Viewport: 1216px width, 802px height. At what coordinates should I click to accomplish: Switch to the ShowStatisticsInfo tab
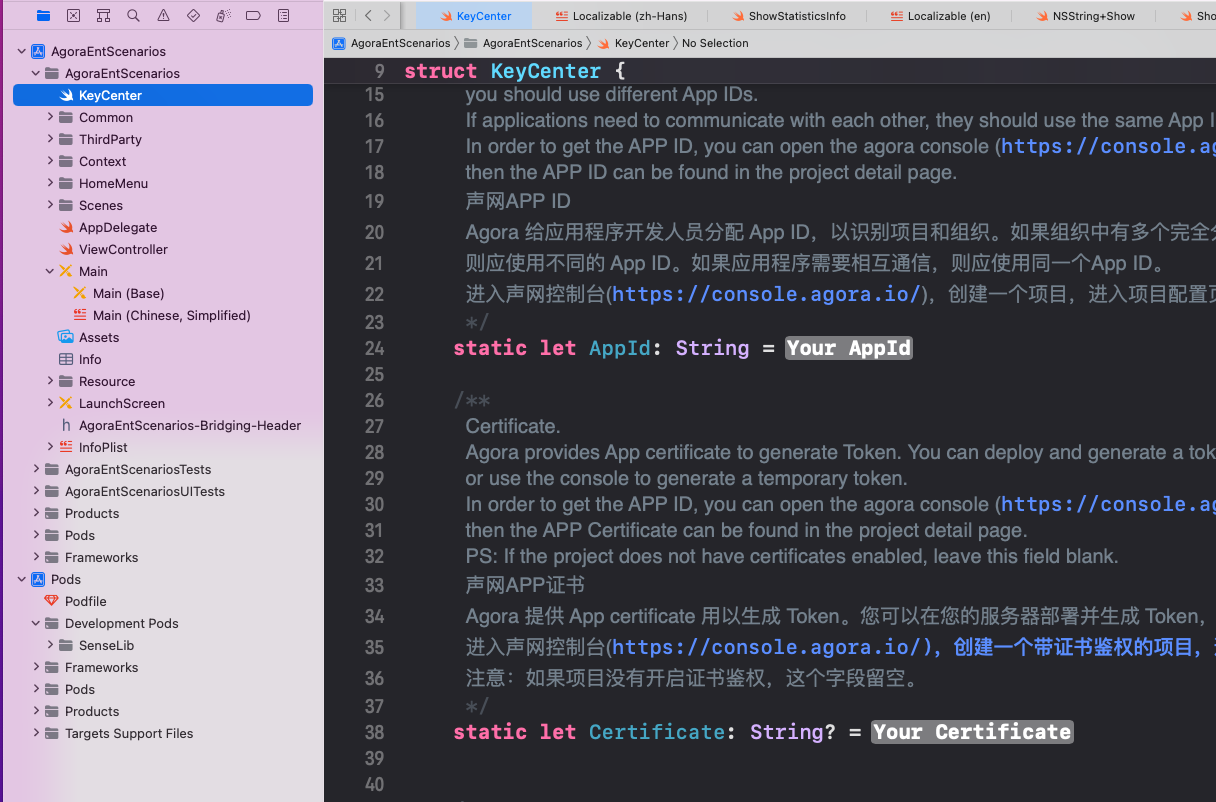pos(787,16)
